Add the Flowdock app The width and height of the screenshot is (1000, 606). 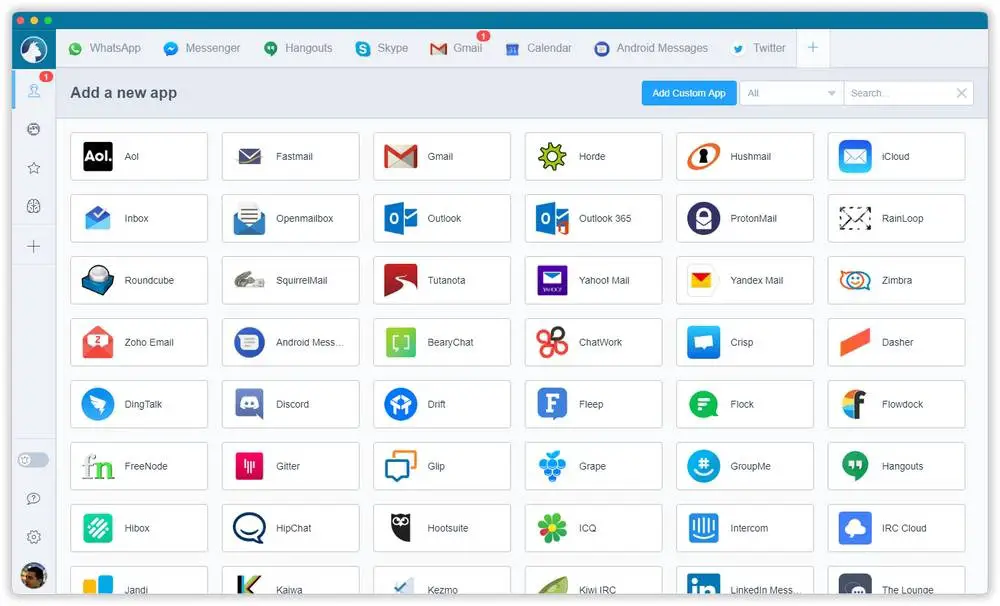pos(896,404)
